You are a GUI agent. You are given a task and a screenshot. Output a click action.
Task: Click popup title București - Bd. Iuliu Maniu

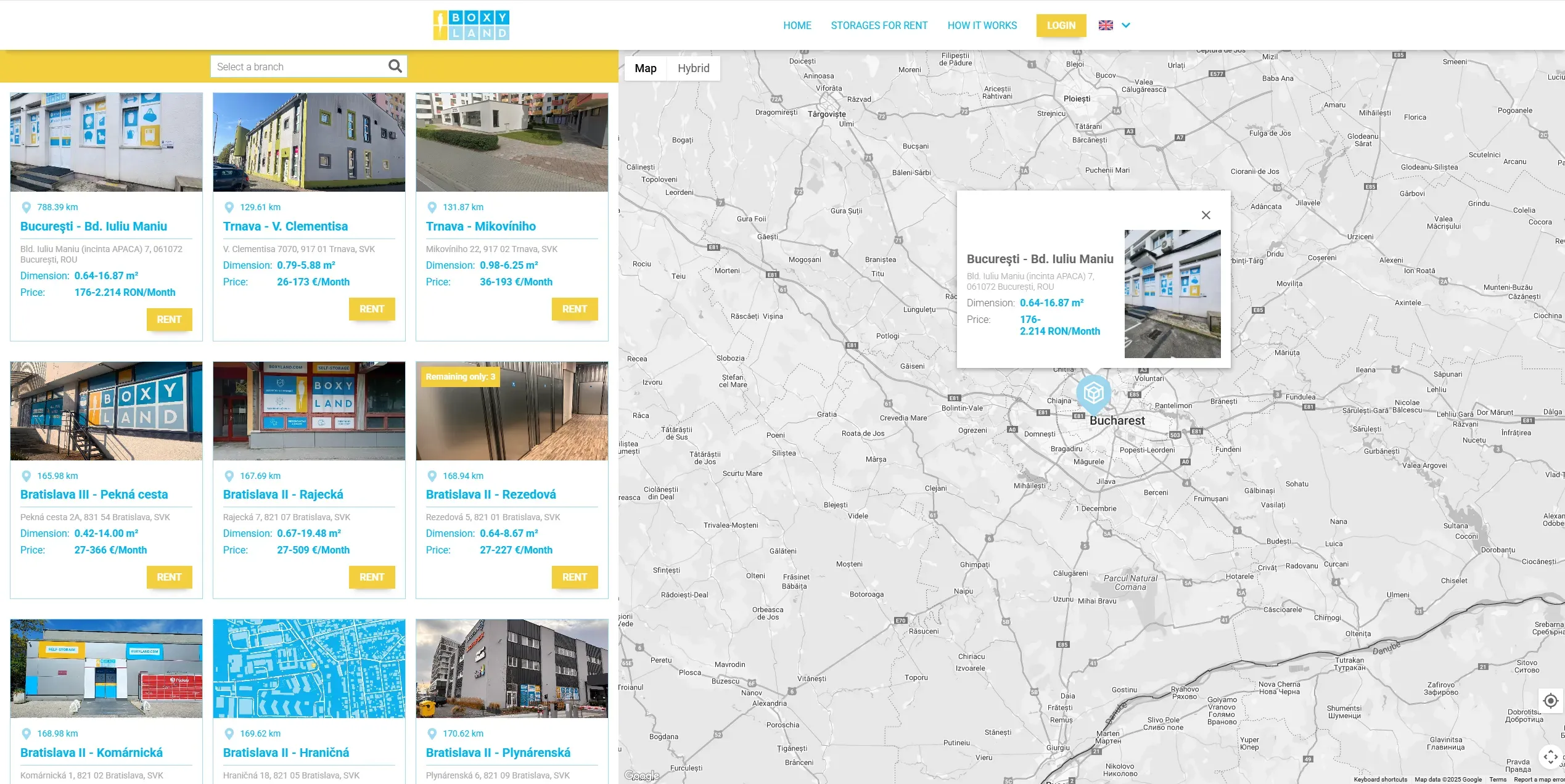[1040, 259]
